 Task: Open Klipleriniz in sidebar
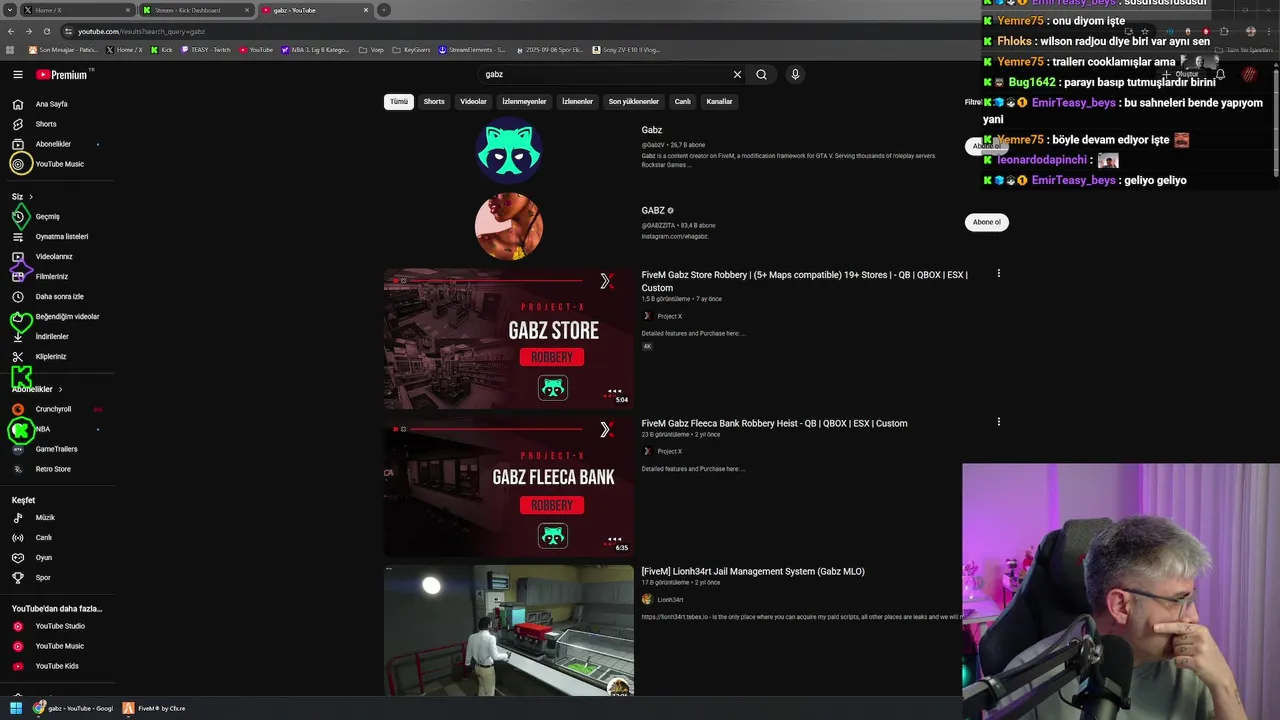tap(51, 357)
